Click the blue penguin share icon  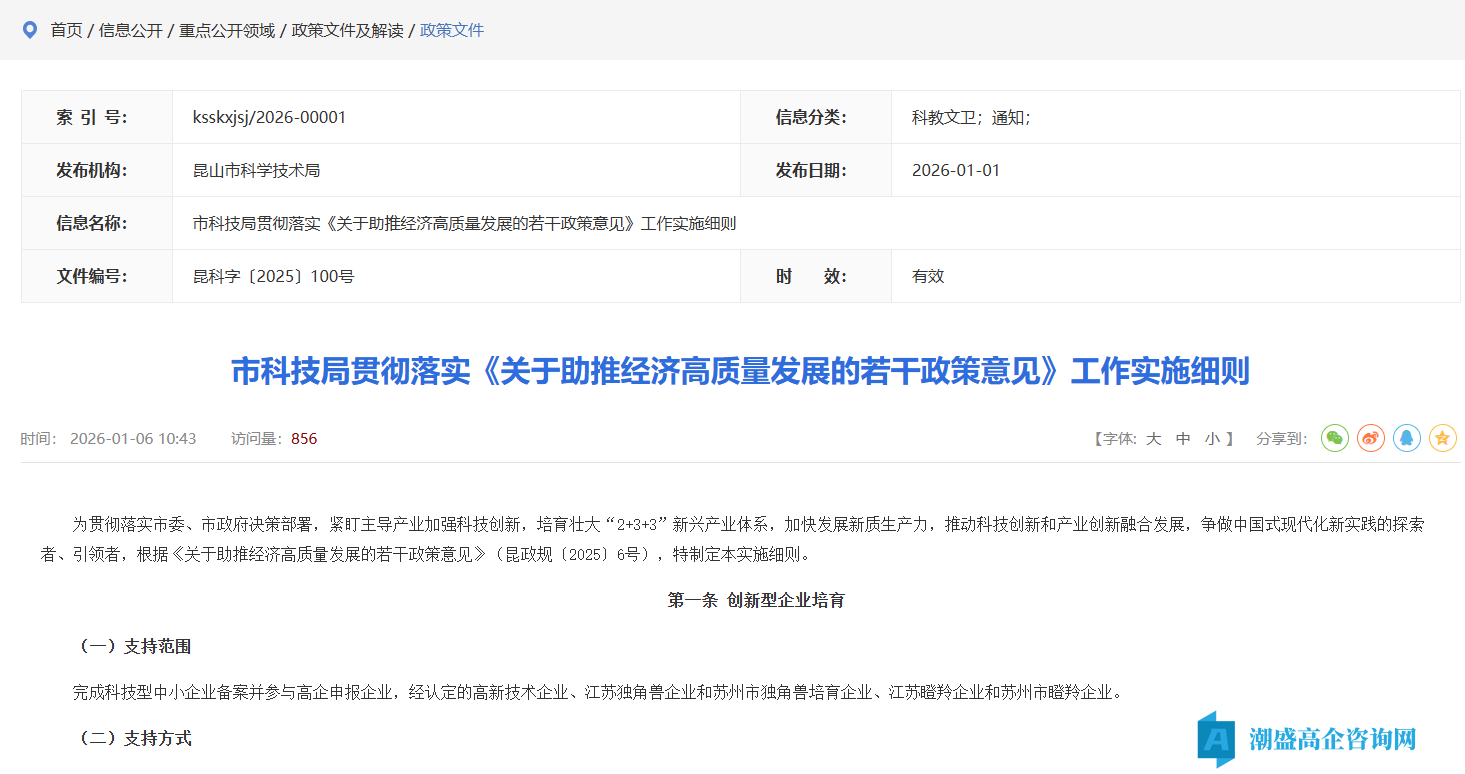click(1406, 438)
